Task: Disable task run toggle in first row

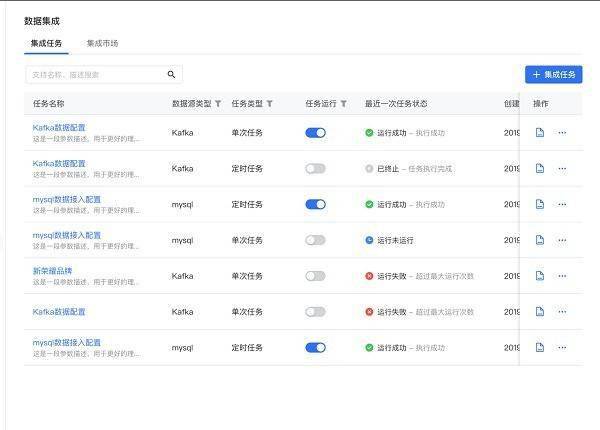Action: [315, 132]
